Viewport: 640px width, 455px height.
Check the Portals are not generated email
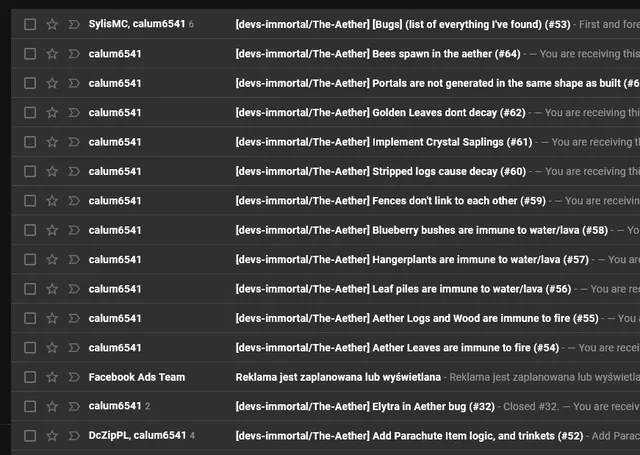[30, 83]
